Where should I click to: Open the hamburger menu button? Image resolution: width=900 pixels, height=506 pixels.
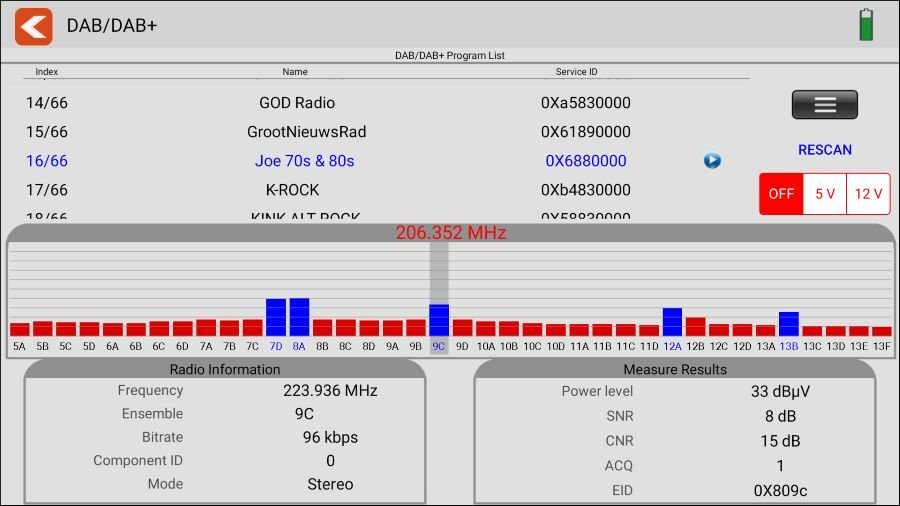coord(824,105)
